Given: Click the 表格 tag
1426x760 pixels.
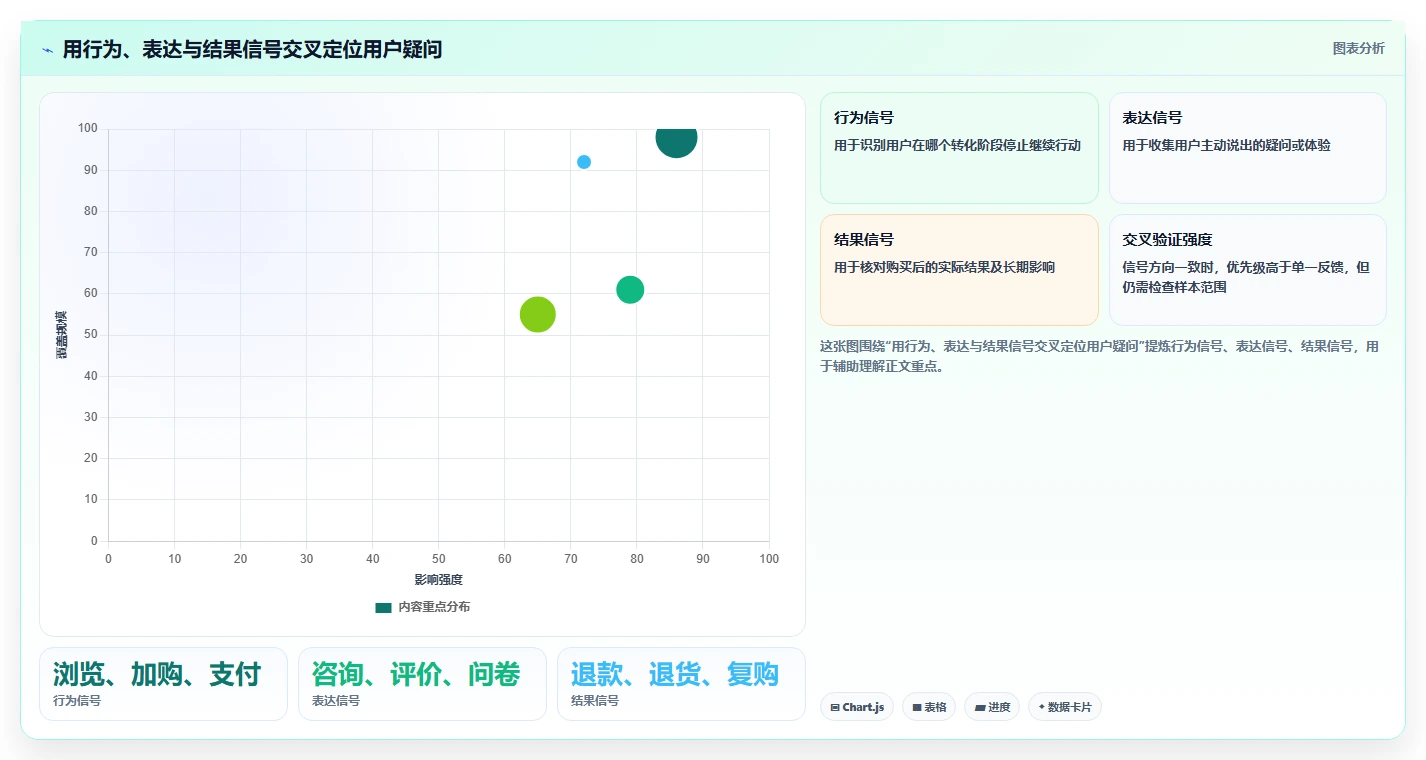Looking at the screenshot, I should (x=929, y=707).
